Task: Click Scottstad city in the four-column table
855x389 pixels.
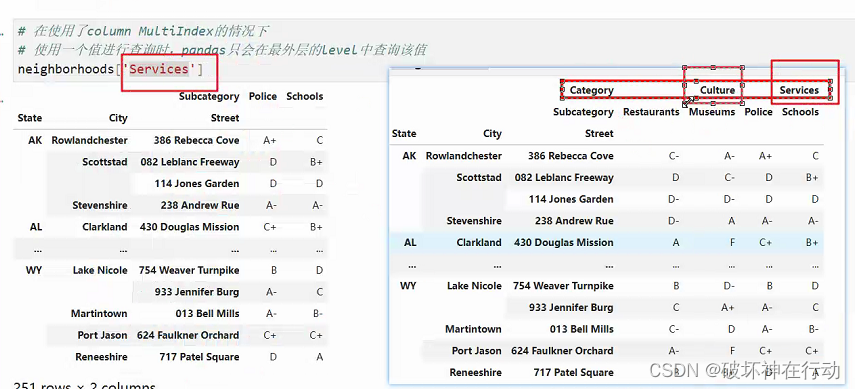Action: coord(479,177)
